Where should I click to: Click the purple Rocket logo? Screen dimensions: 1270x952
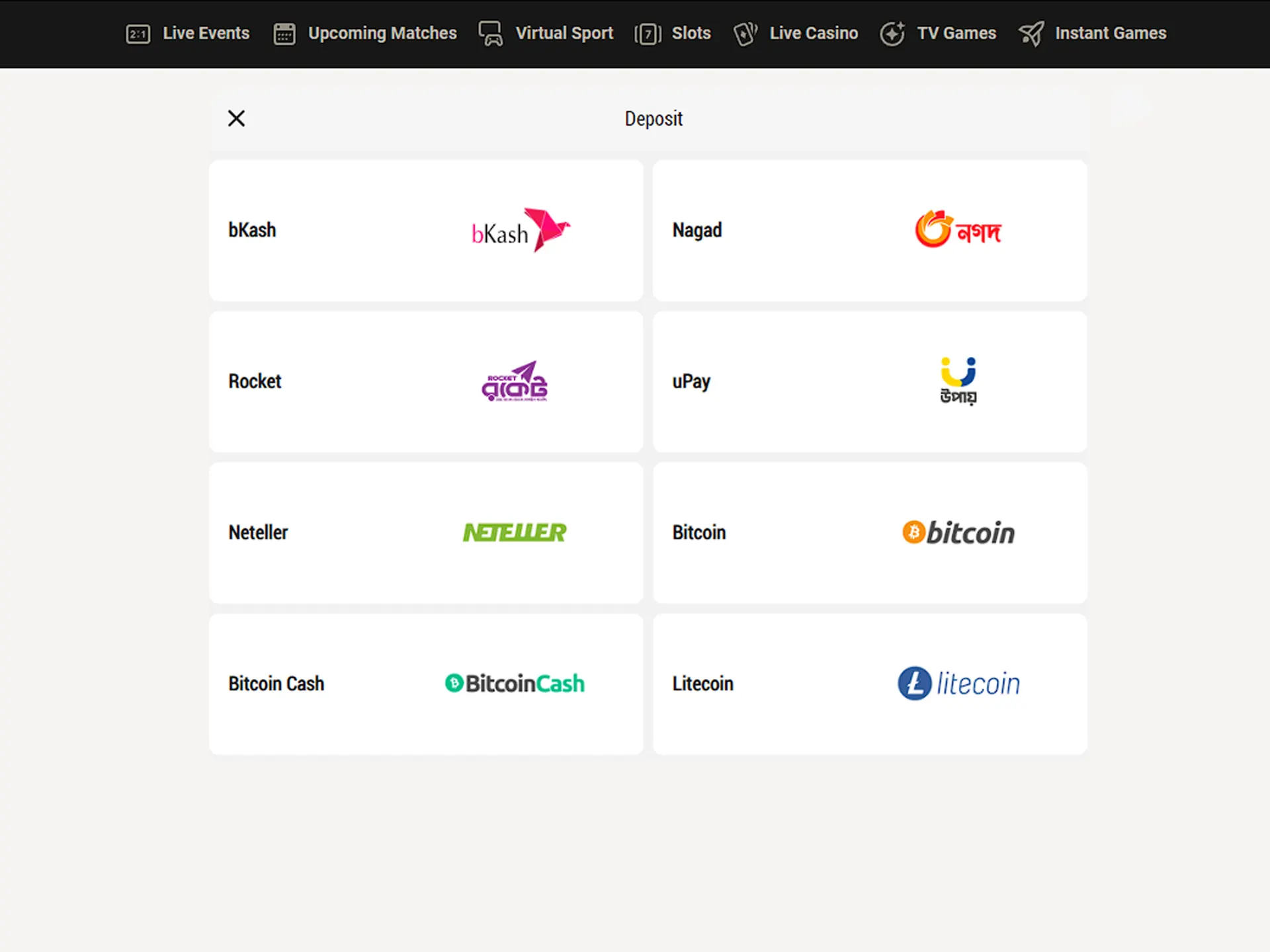coord(515,381)
